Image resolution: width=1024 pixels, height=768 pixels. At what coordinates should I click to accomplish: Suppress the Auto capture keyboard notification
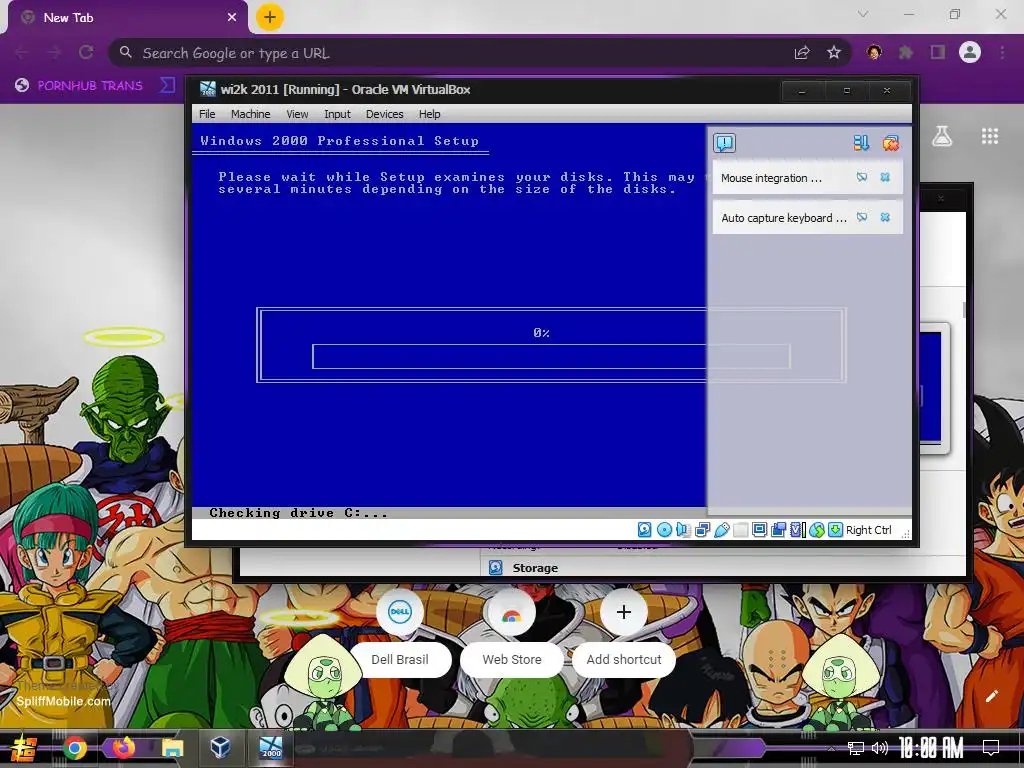862,217
